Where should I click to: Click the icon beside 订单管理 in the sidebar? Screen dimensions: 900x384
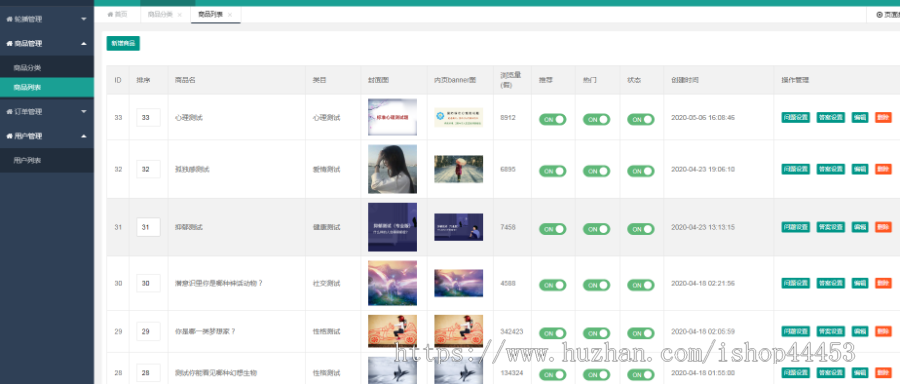point(9,111)
